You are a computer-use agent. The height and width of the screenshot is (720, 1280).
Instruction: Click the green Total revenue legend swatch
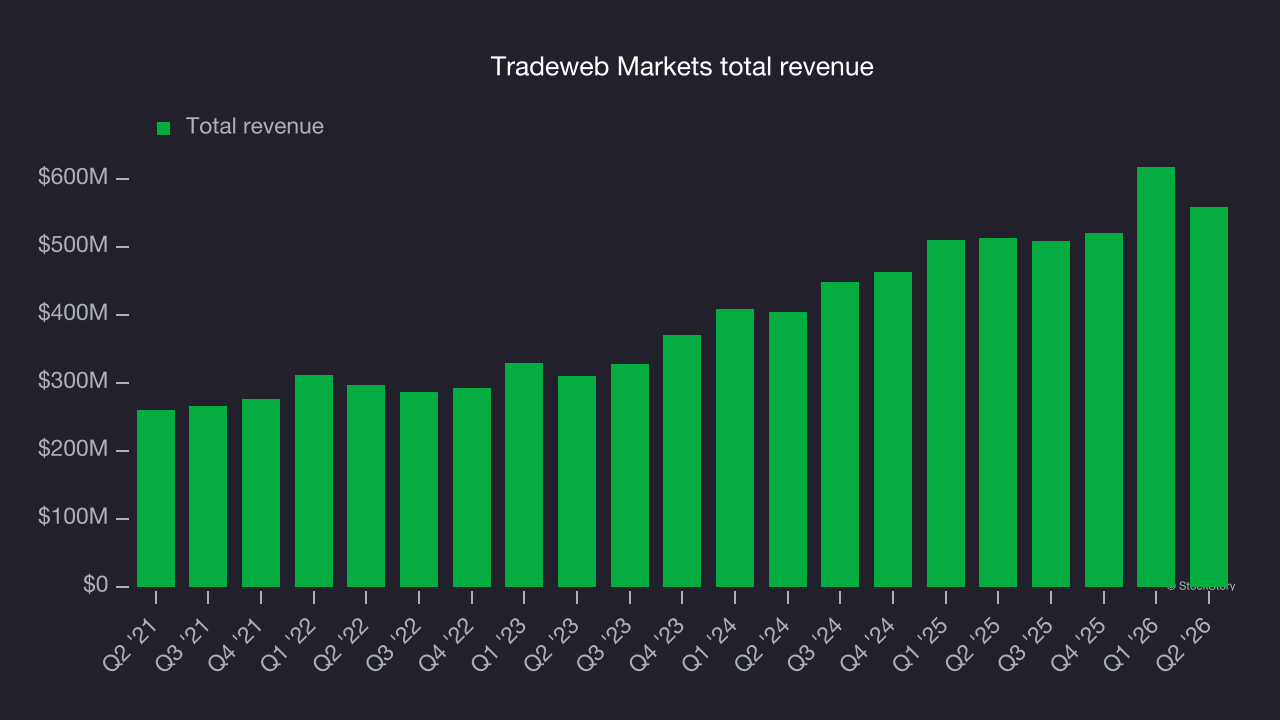pyautogui.click(x=164, y=128)
